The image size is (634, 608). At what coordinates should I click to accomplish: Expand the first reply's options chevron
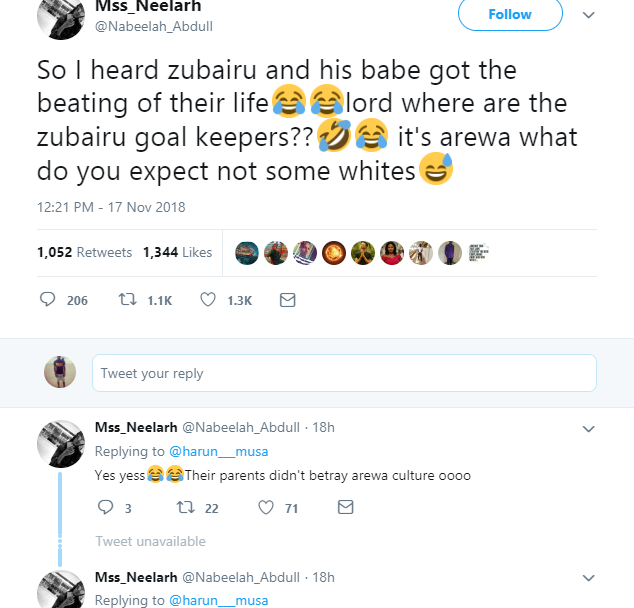point(588,428)
